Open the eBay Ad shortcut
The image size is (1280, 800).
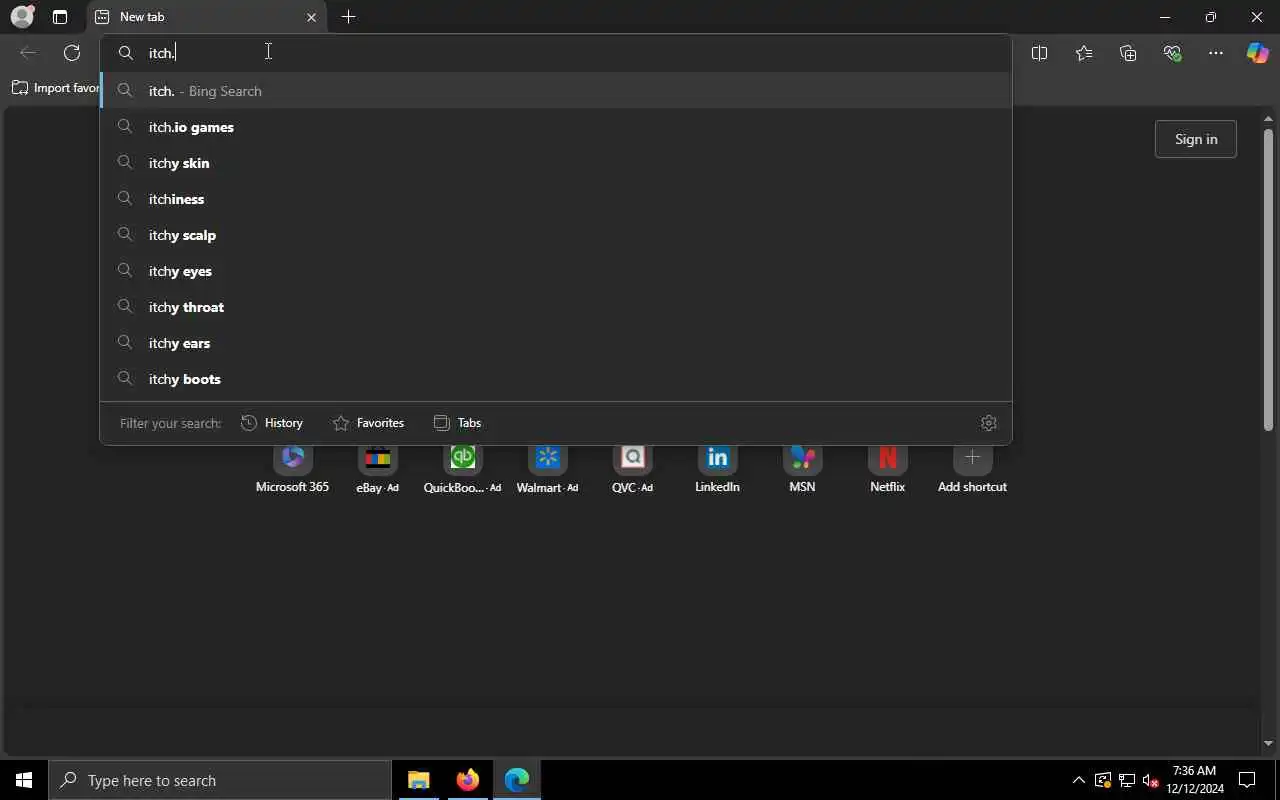point(377,468)
